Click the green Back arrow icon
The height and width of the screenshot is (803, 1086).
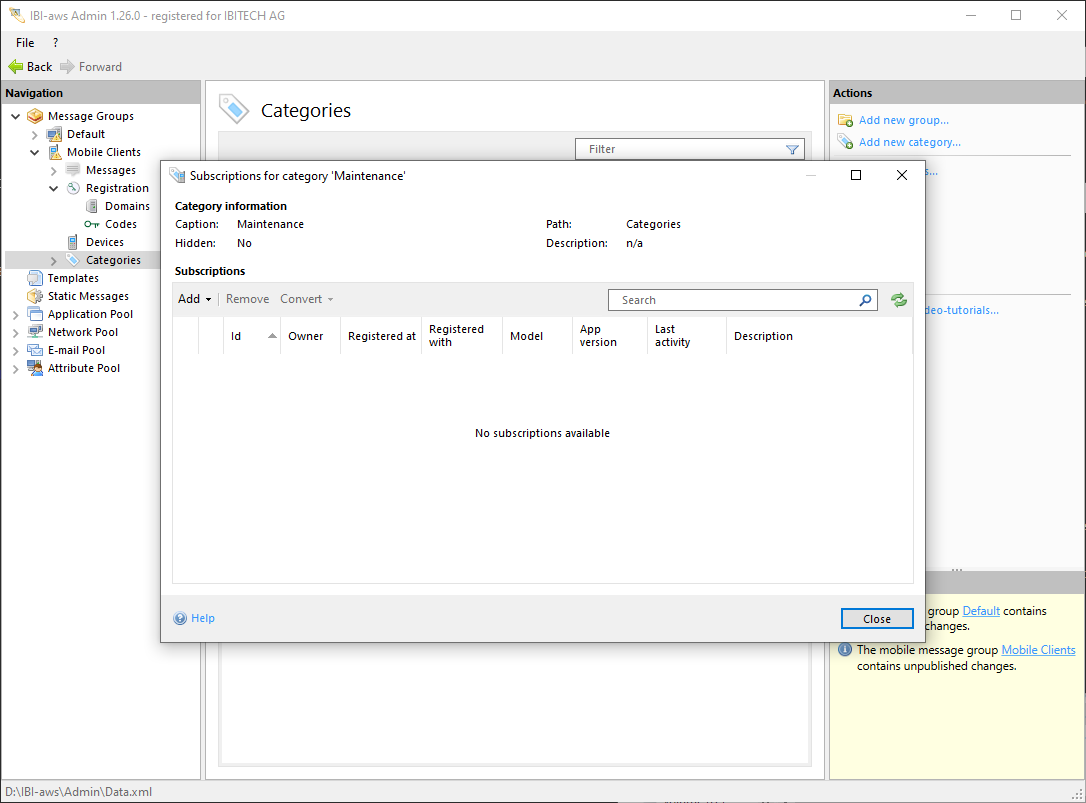(x=16, y=67)
